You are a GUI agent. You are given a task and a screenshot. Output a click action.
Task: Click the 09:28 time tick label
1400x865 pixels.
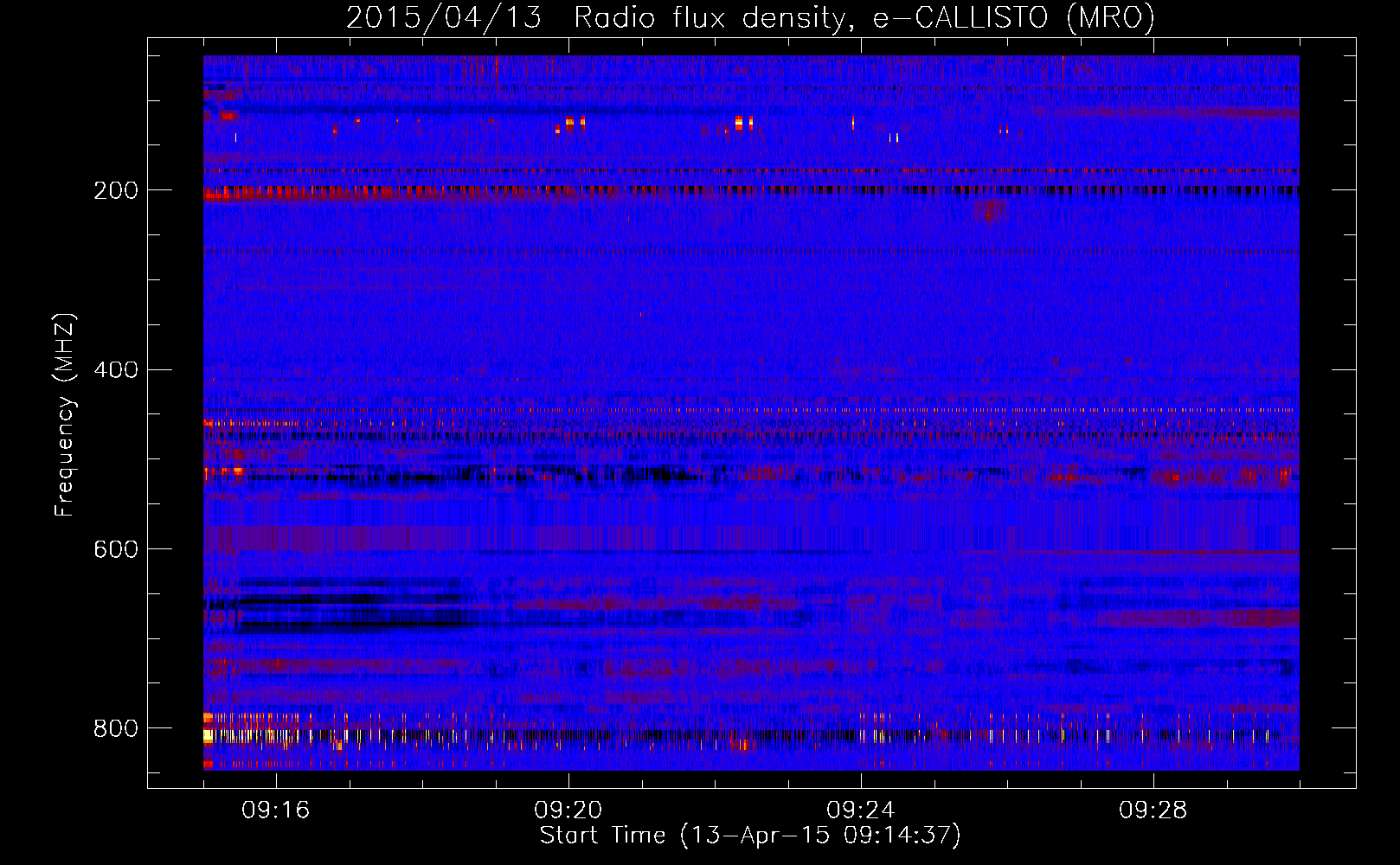[1153, 811]
